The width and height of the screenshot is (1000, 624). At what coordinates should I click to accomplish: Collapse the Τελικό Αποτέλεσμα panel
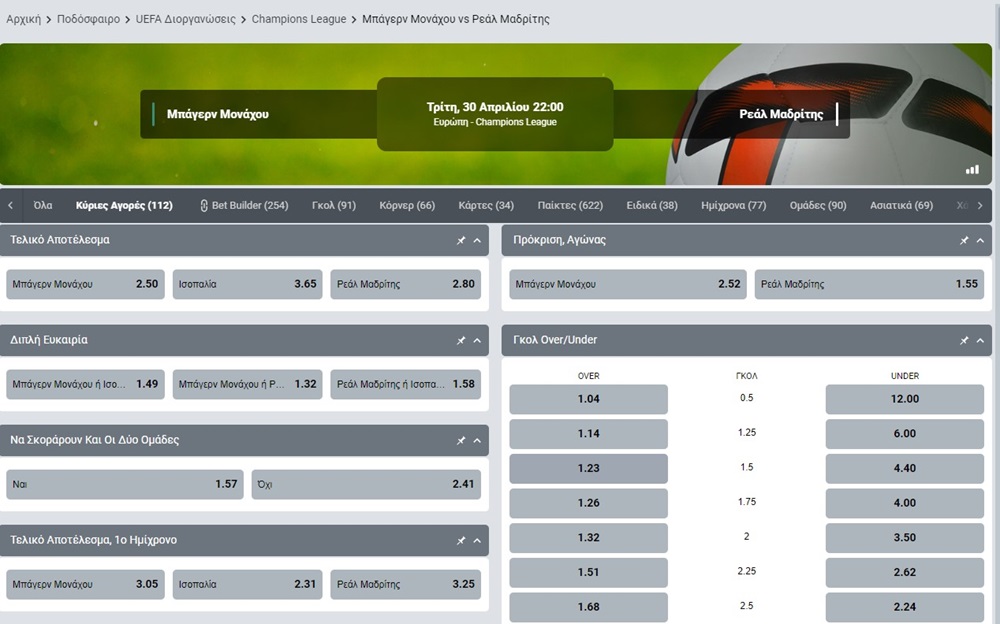point(477,241)
